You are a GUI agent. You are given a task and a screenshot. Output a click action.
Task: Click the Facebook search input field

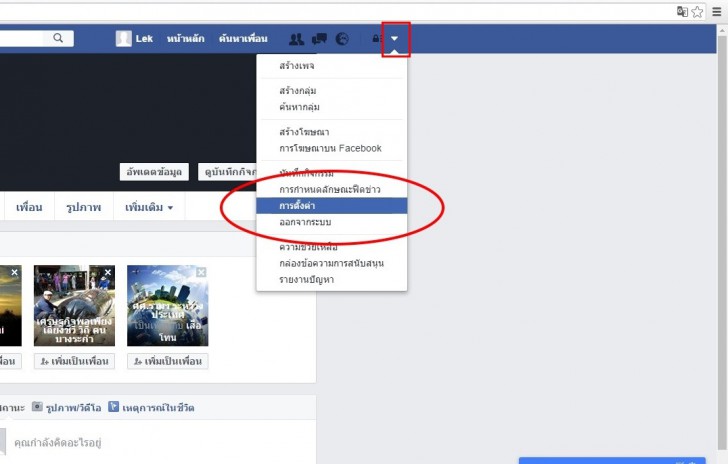tap(23, 38)
